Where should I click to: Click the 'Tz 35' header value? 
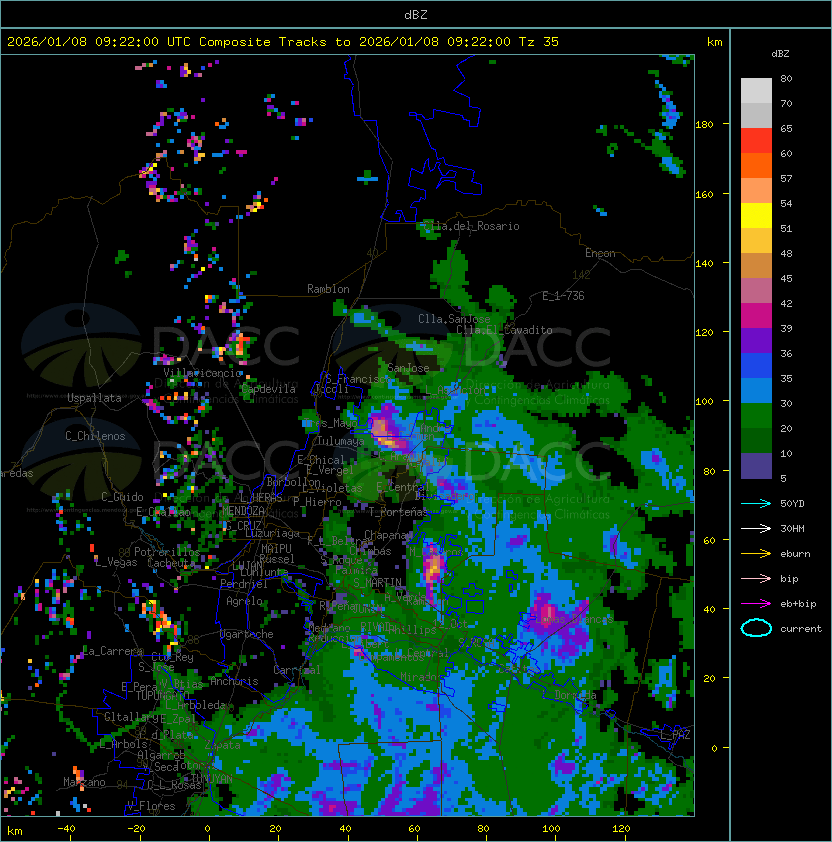539,42
